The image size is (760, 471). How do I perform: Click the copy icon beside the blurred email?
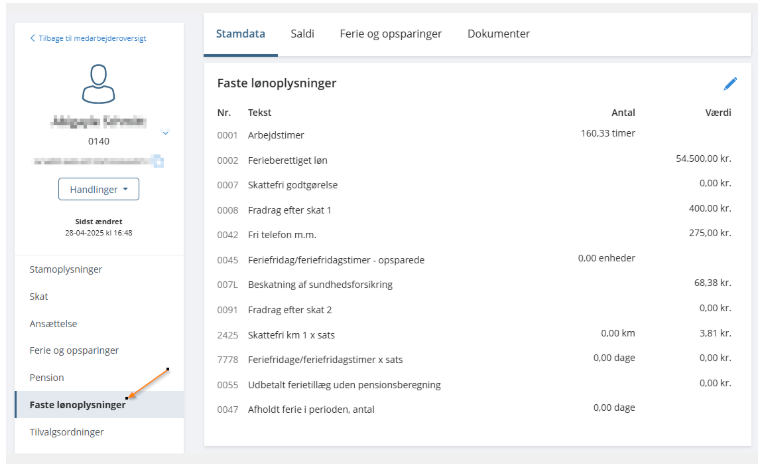pyautogui.click(x=158, y=160)
